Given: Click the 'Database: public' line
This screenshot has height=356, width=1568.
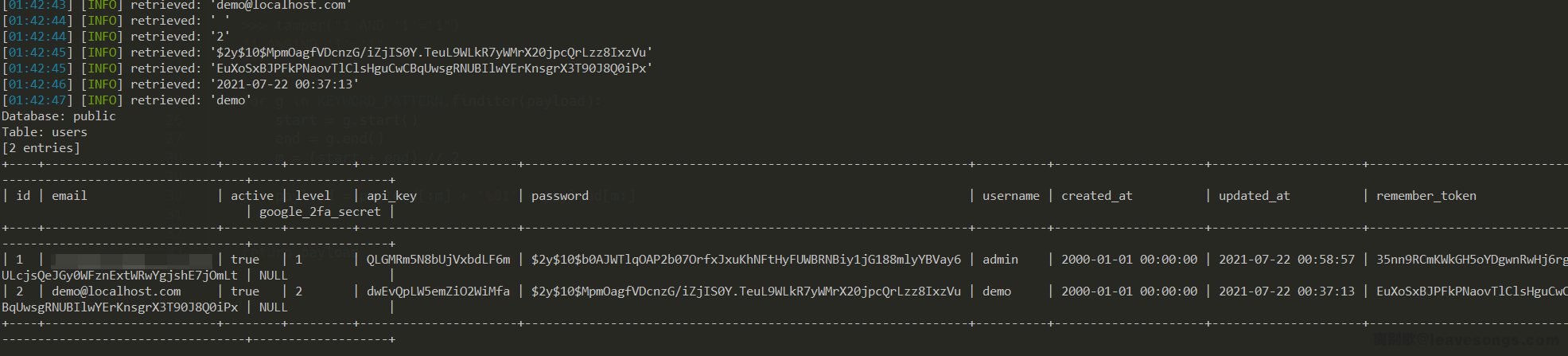Looking at the screenshot, I should coord(59,116).
